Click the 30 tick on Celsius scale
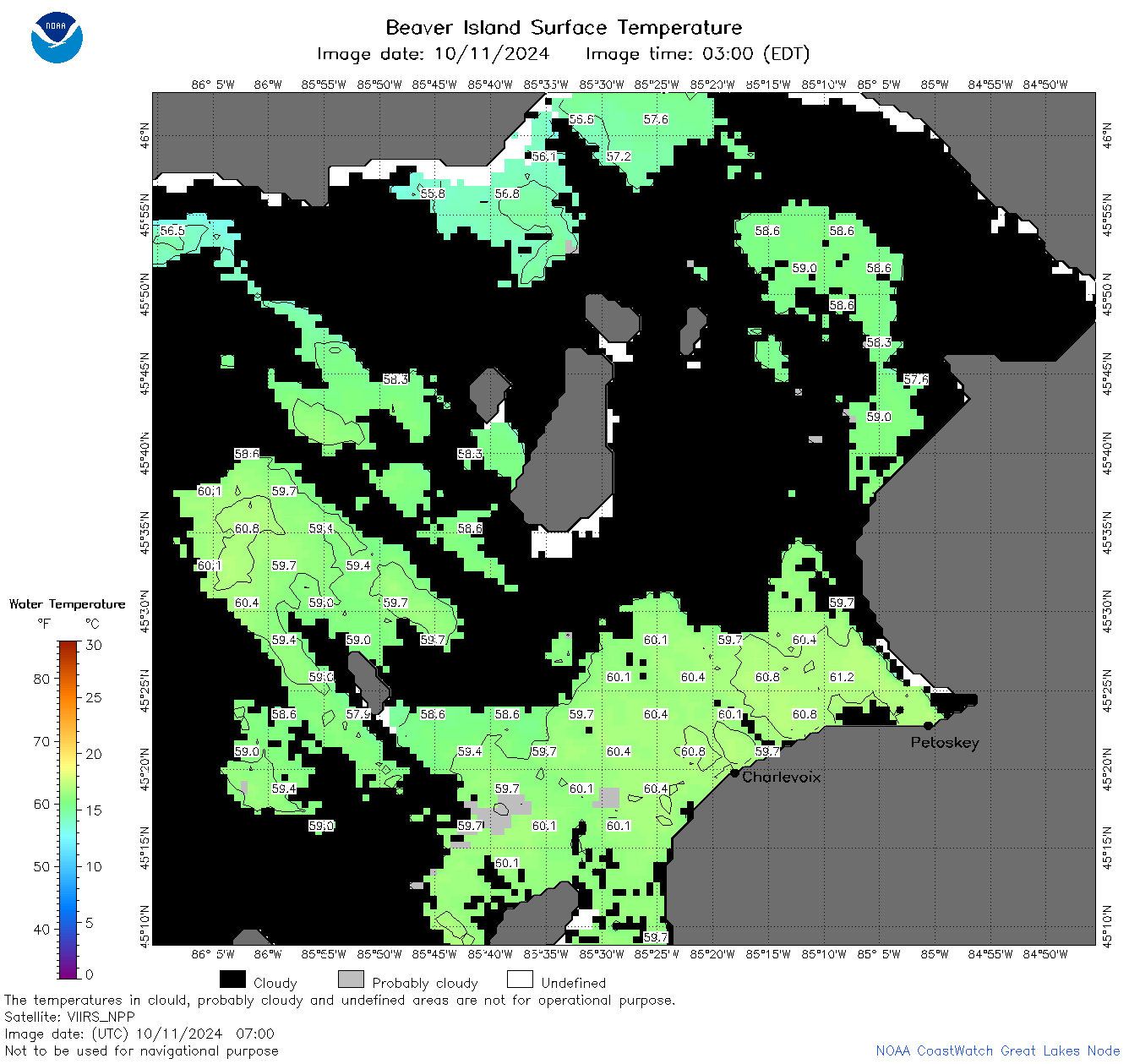 94,645
